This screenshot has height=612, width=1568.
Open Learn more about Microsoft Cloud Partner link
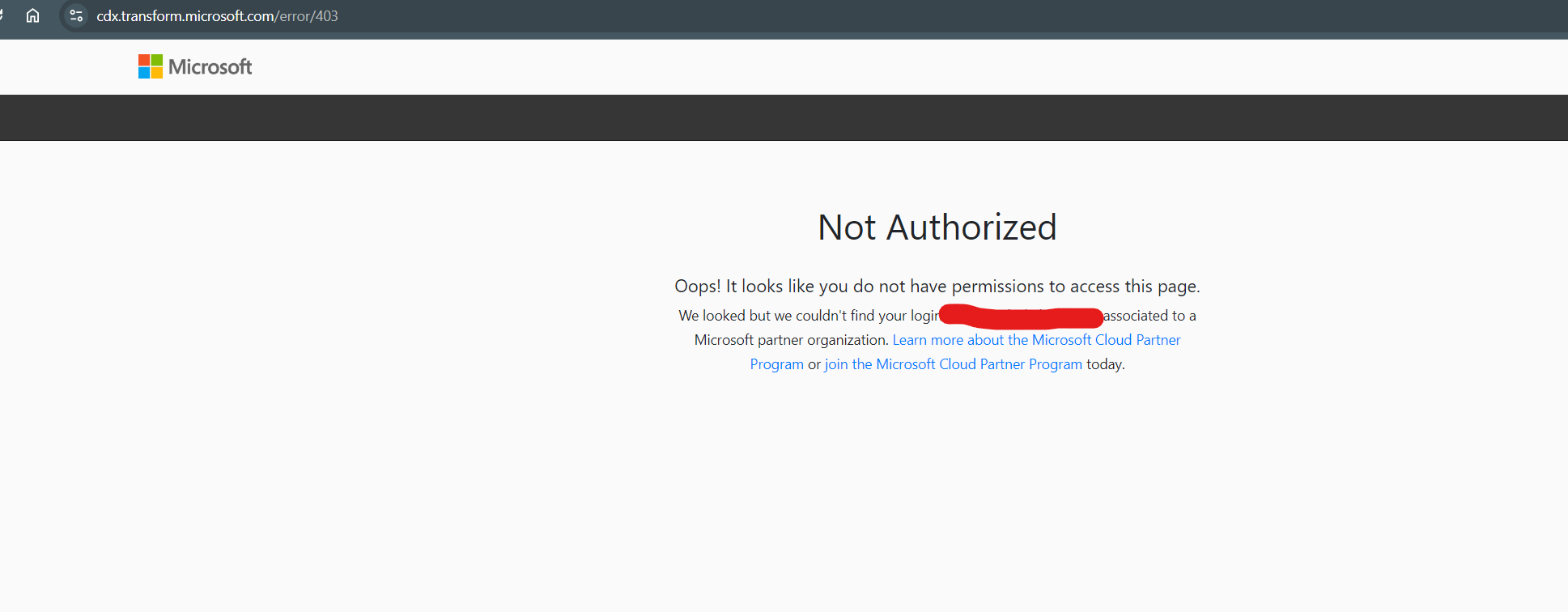pyautogui.click(x=966, y=352)
